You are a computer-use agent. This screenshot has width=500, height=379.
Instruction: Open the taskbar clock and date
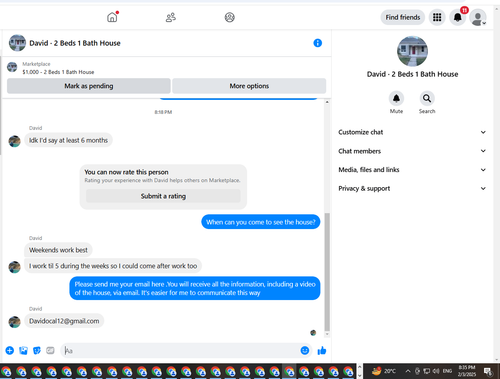[x=467, y=371]
